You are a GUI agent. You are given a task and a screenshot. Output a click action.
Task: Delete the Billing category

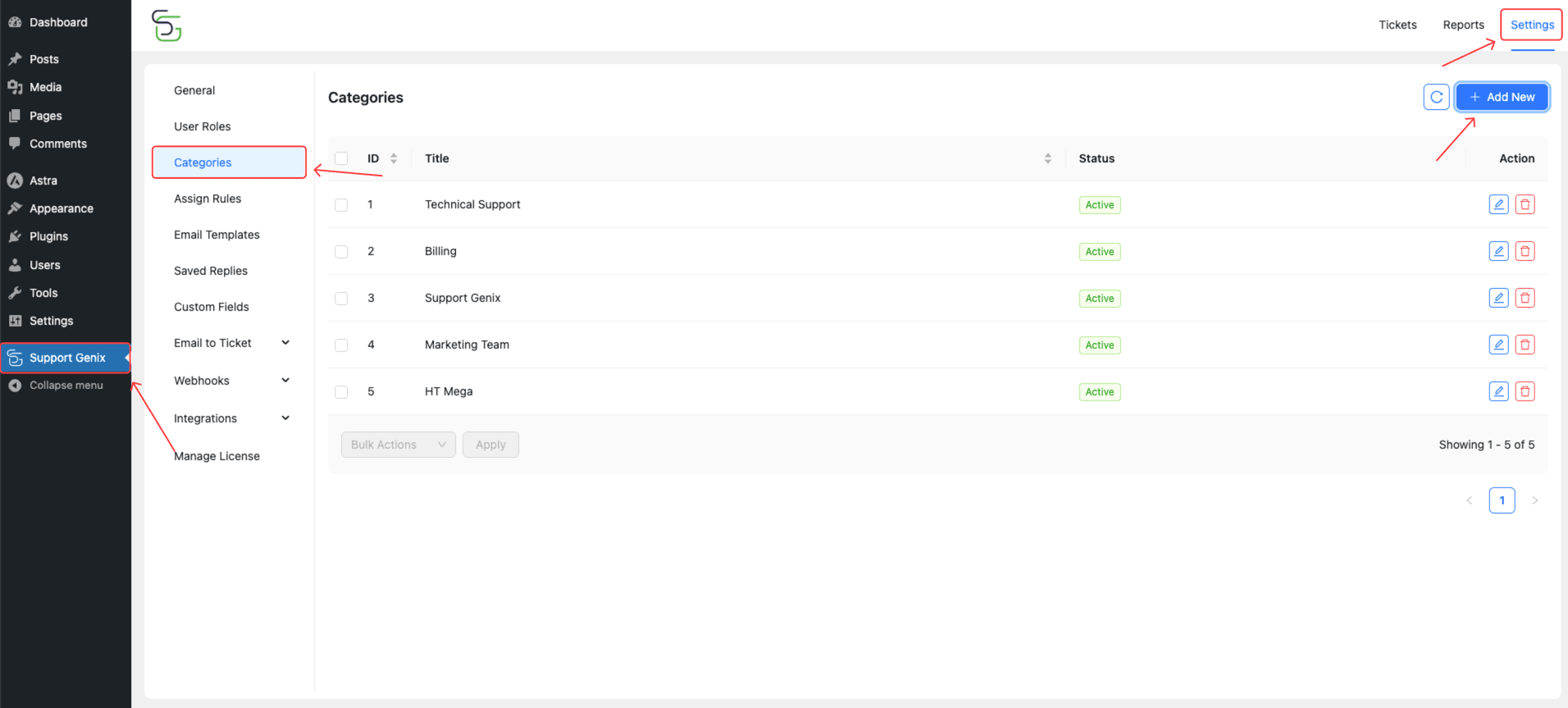click(1525, 251)
